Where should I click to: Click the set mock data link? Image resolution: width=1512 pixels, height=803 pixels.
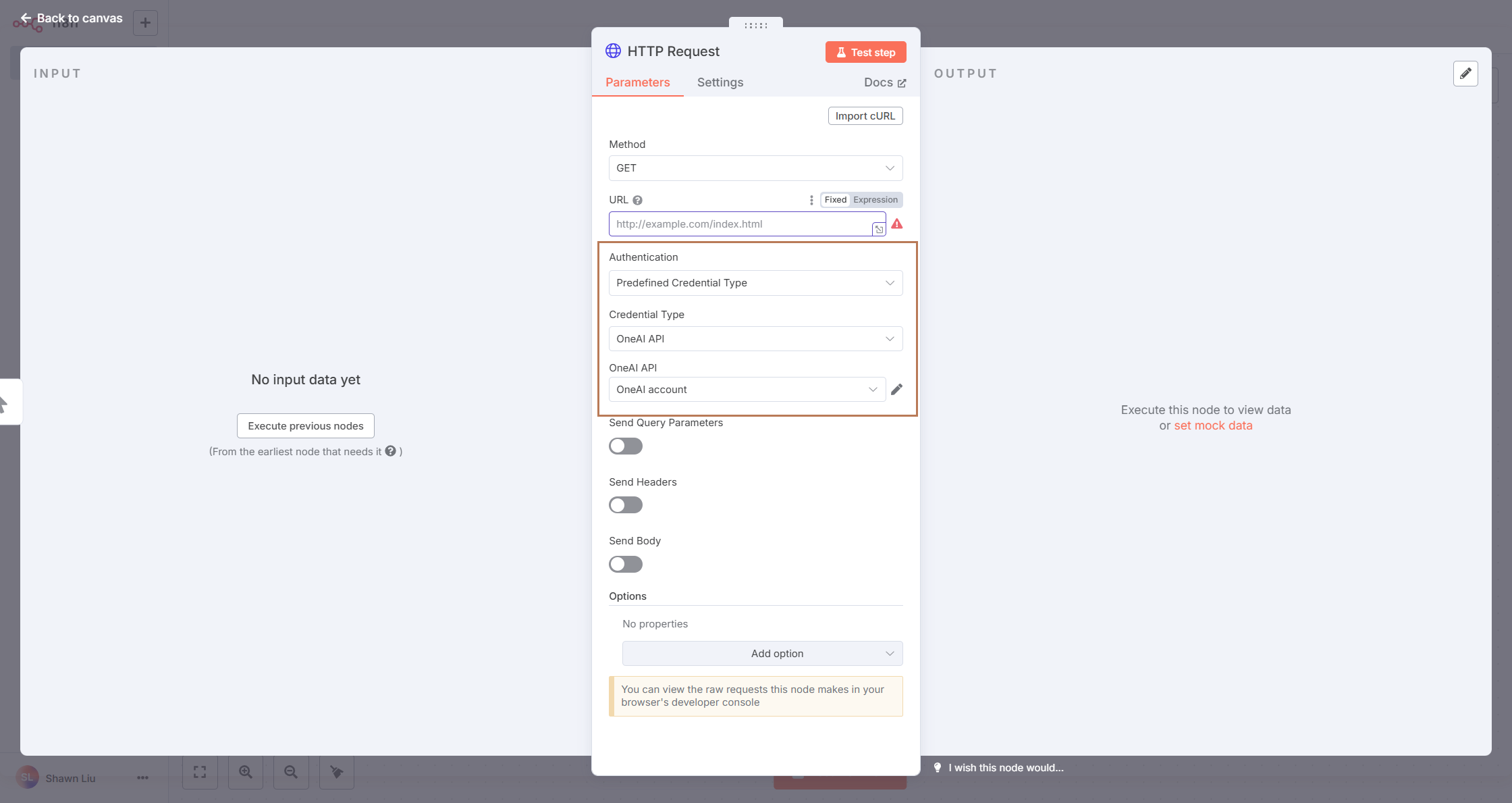click(1213, 425)
